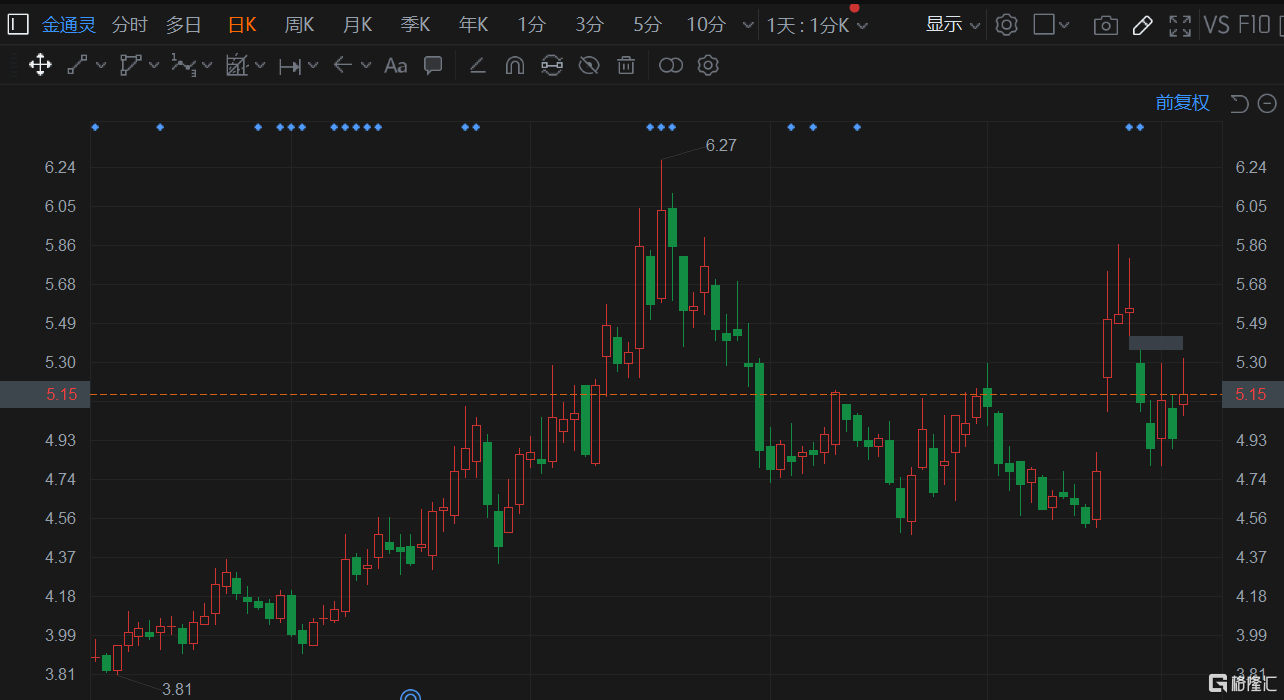Expand the range measurement tool options
The image size is (1284, 700).
[313, 66]
